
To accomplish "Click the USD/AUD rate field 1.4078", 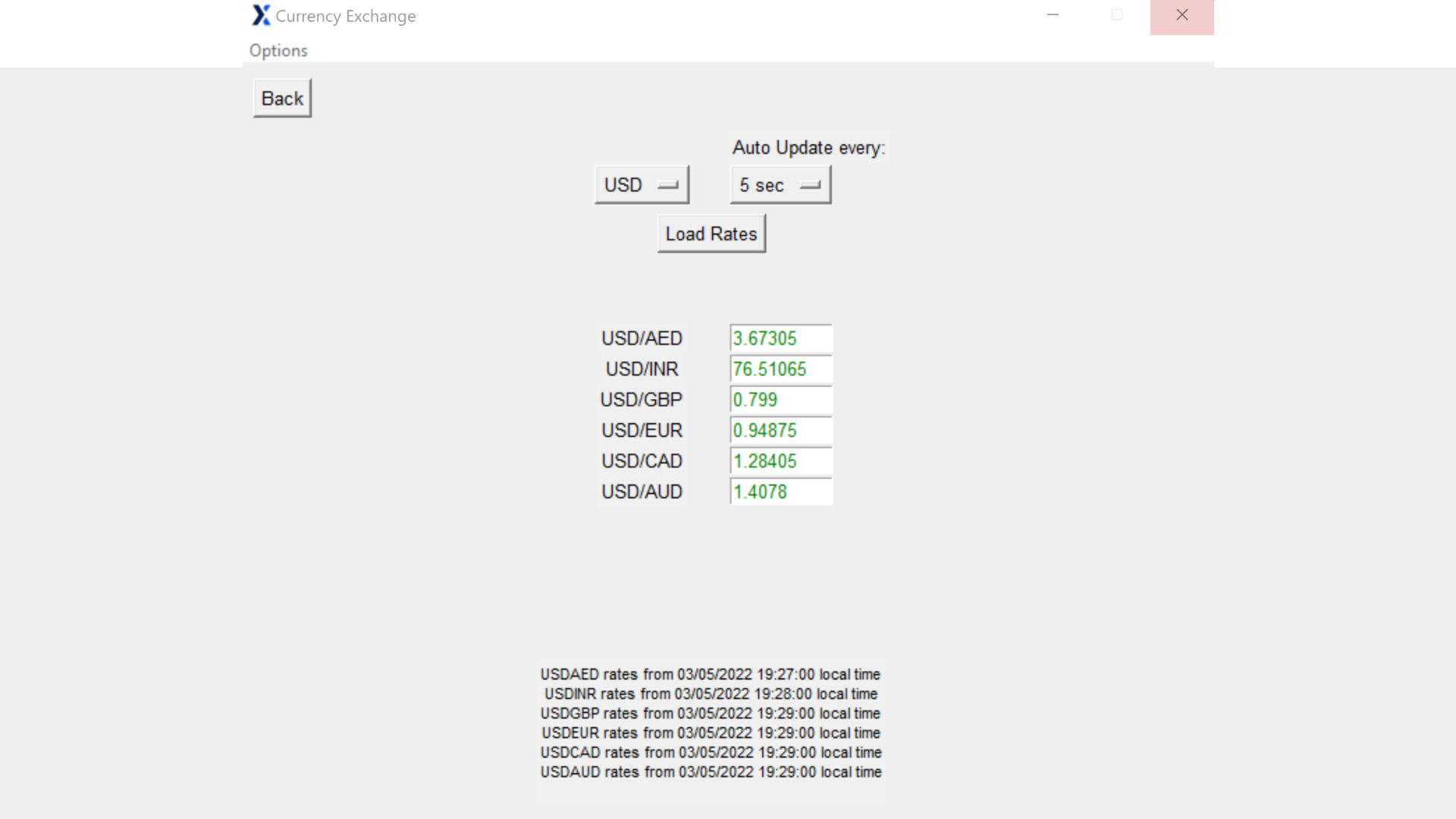I will tap(781, 492).
